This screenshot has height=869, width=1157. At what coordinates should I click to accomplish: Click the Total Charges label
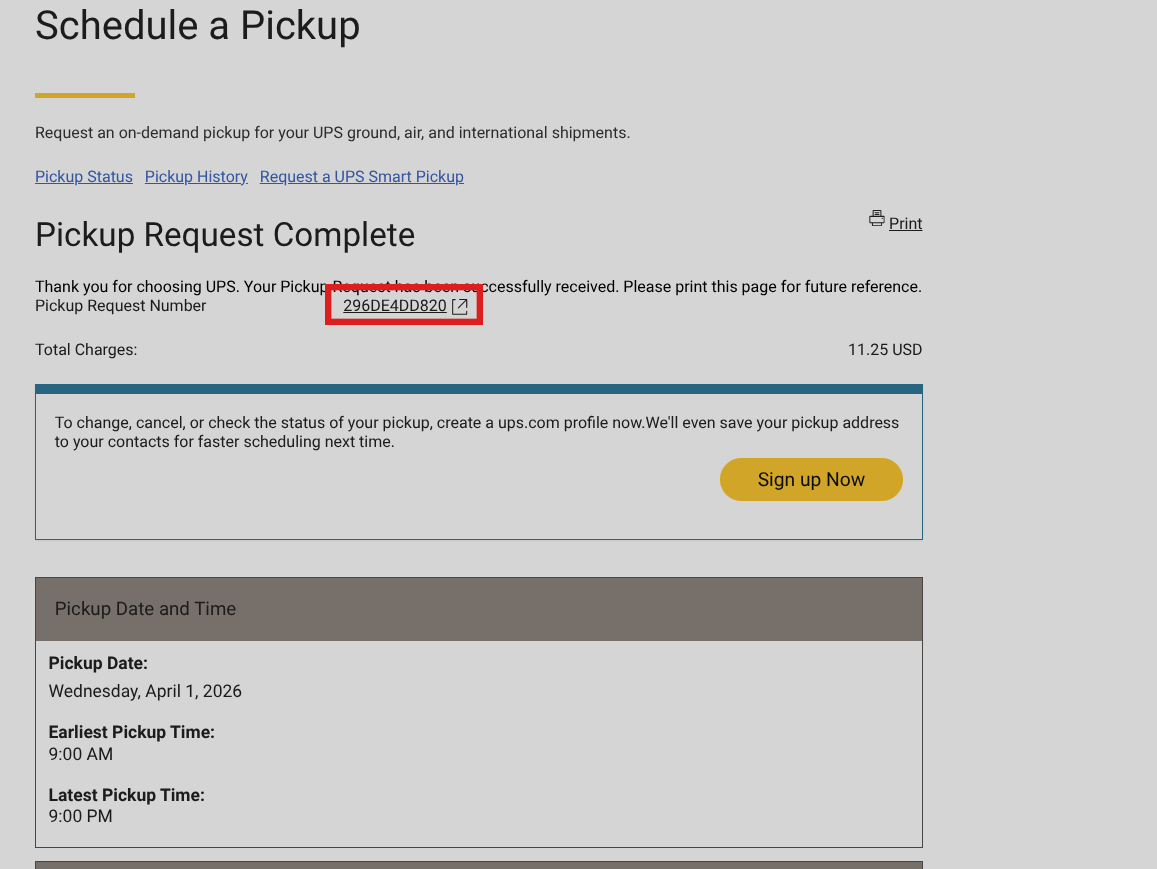click(x=86, y=350)
